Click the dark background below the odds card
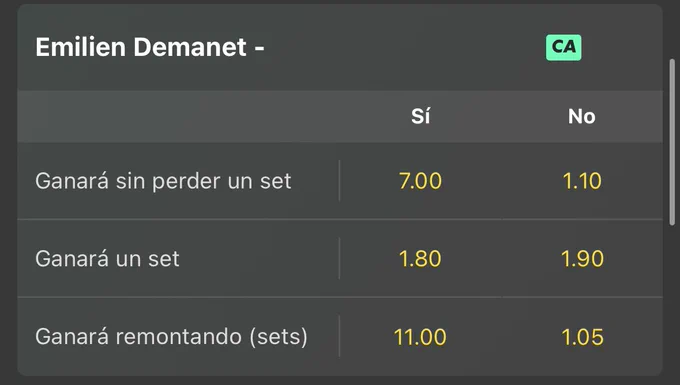The image size is (680, 385). tap(340, 381)
